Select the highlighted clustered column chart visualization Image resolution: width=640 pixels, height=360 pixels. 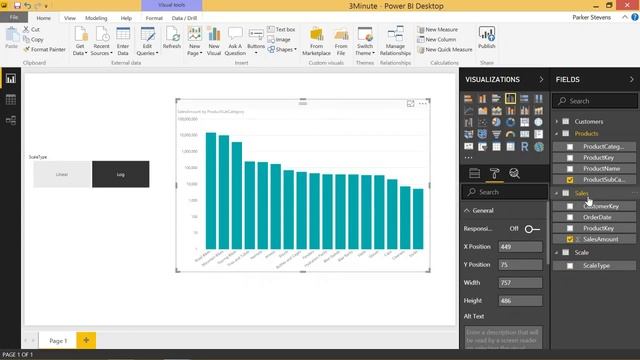[x=510, y=98]
